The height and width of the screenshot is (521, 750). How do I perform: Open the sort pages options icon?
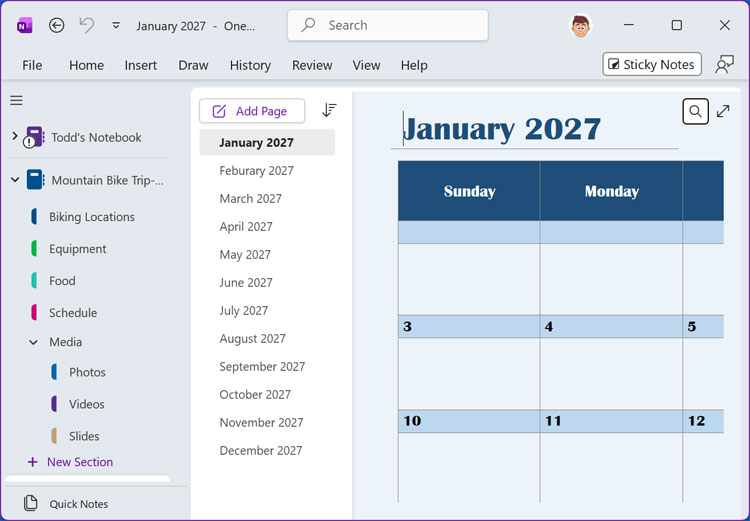[x=329, y=110]
